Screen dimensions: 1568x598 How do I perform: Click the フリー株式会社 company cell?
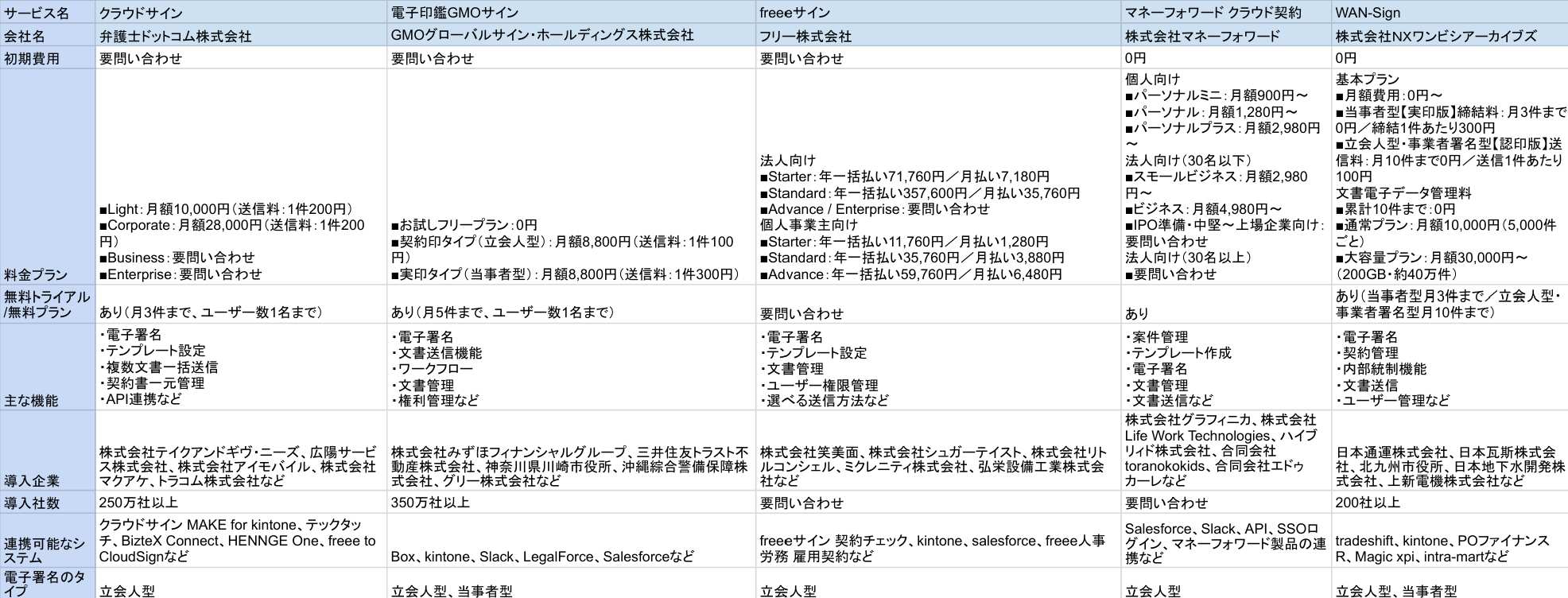pos(938,35)
